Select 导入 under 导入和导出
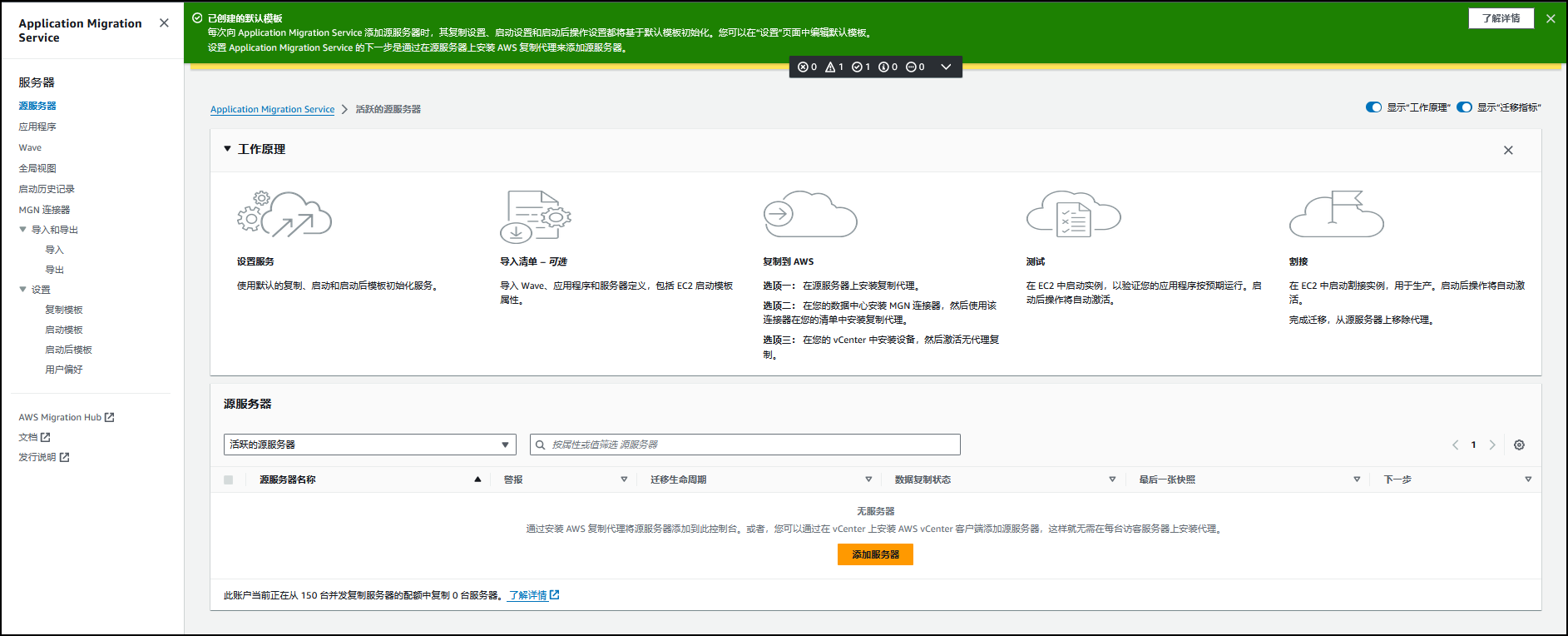The image size is (1568, 636). point(54,250)
